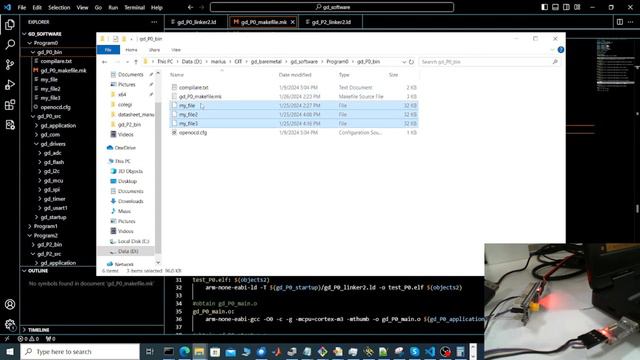Click the search magnifier in File Explorer
This screenshot has width=640, height=360.
[x=555, y=62]
